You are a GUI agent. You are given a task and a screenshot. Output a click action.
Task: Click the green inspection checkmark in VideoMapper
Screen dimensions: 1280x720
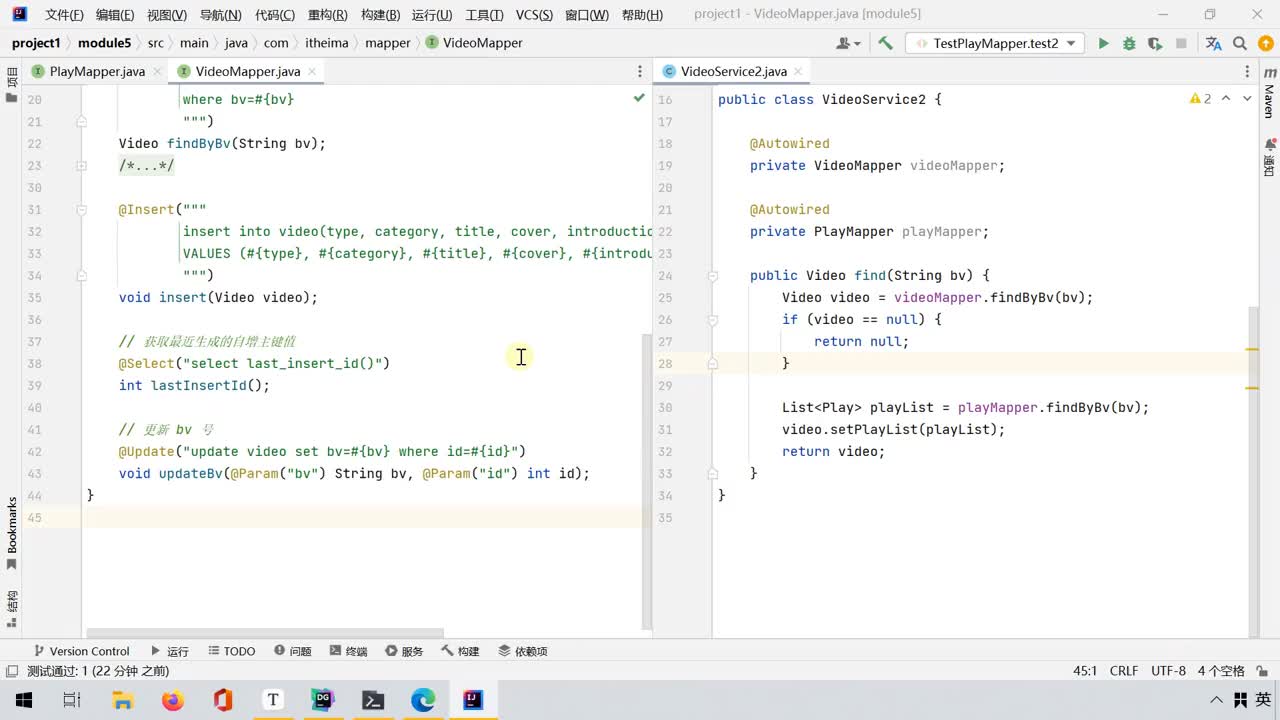coord(639,98)
